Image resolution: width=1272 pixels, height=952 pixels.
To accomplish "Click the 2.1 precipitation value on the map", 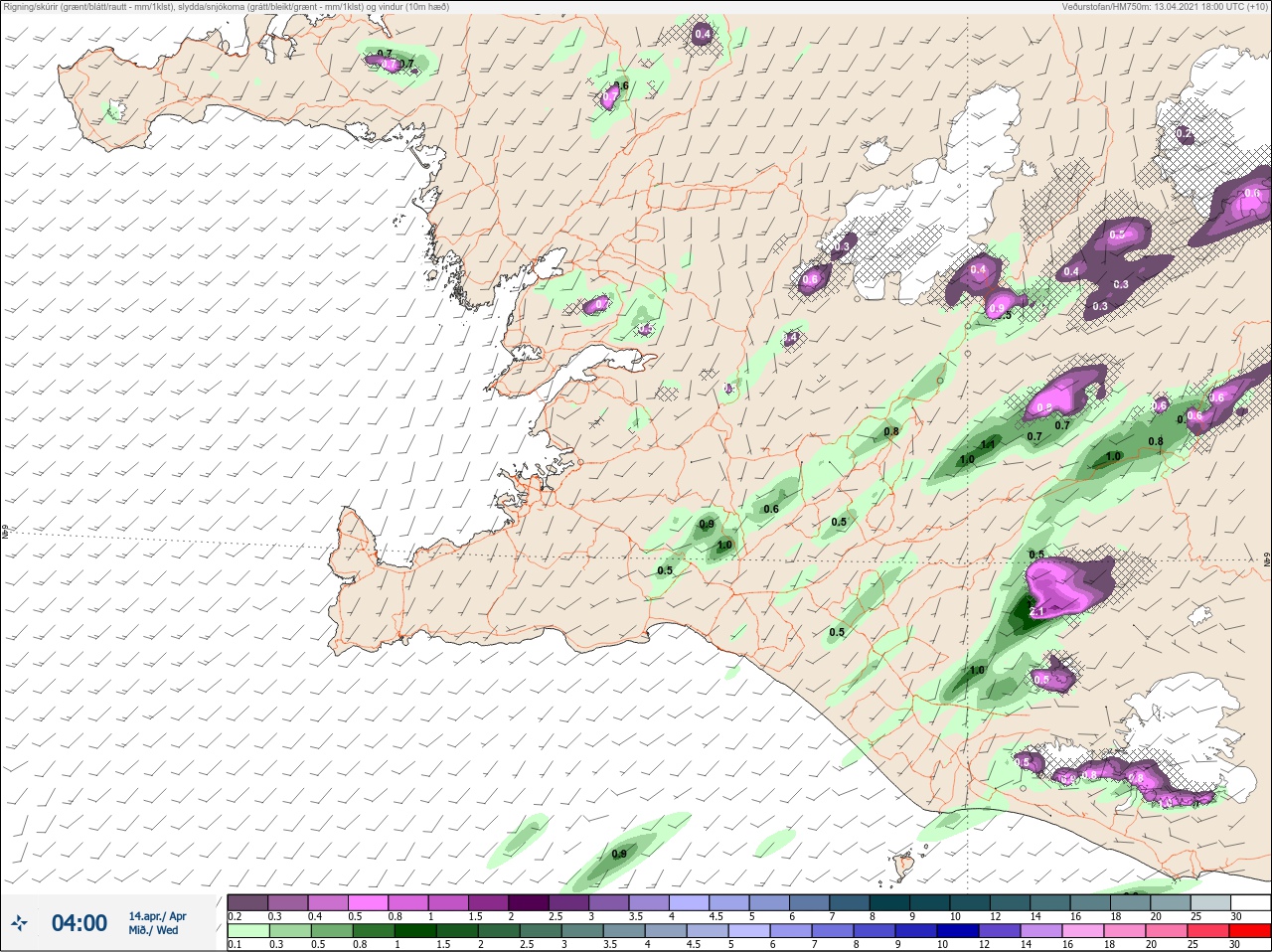I will [1036, 612].
